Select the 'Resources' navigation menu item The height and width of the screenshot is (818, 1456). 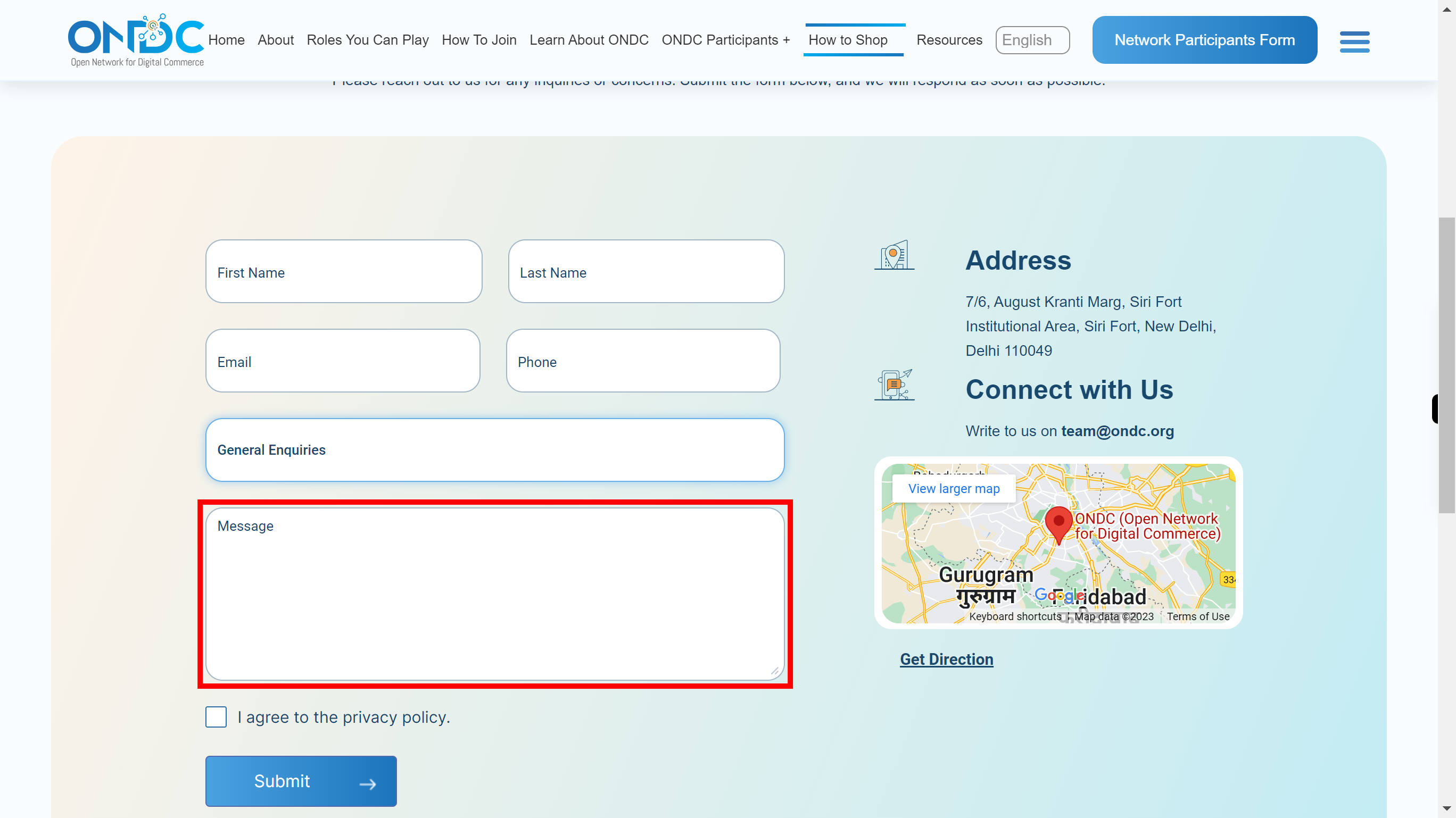(x=949, y=40)
